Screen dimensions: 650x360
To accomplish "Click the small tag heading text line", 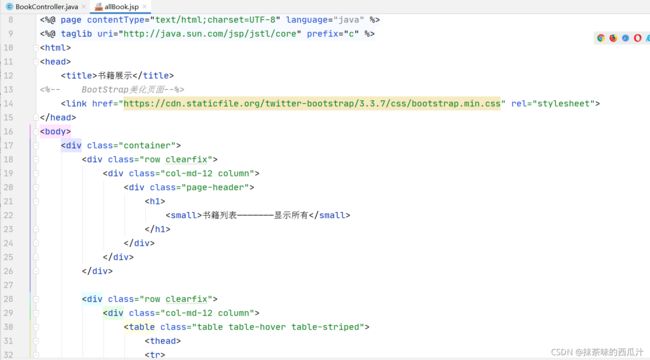I will click(x=258, y=215).
